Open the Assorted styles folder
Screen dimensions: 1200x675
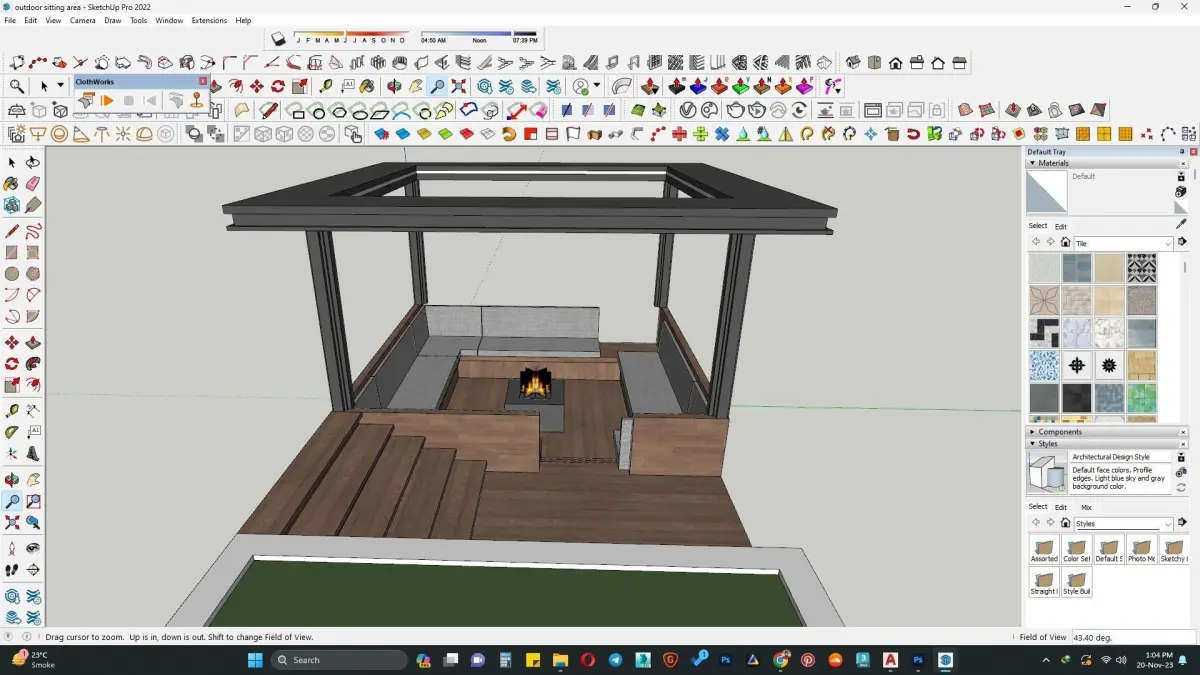tap(1044, 550)
